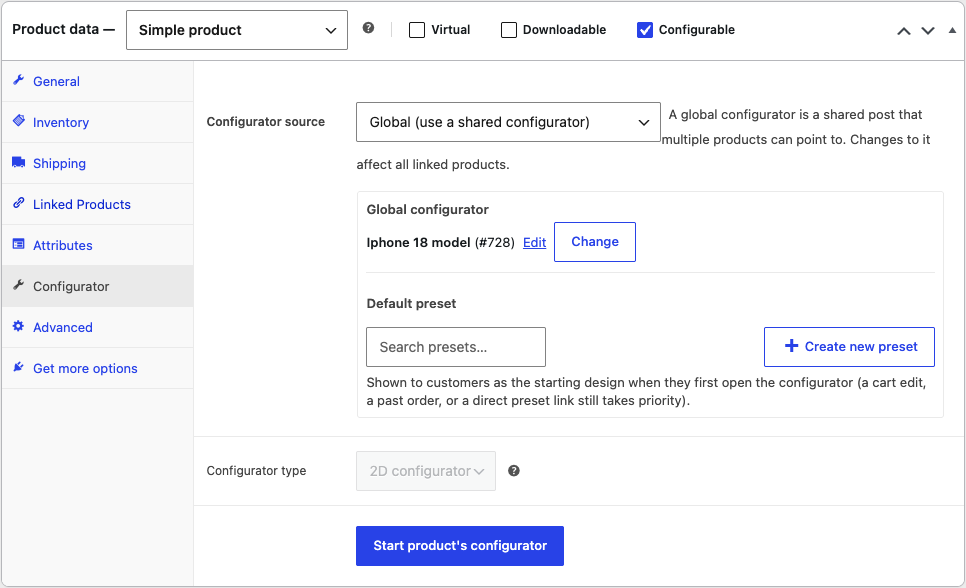This screenshot has width=966, height=588.
Task: Collapse the Product data panel
Action: pyautogui.click(x=952, y=30)
